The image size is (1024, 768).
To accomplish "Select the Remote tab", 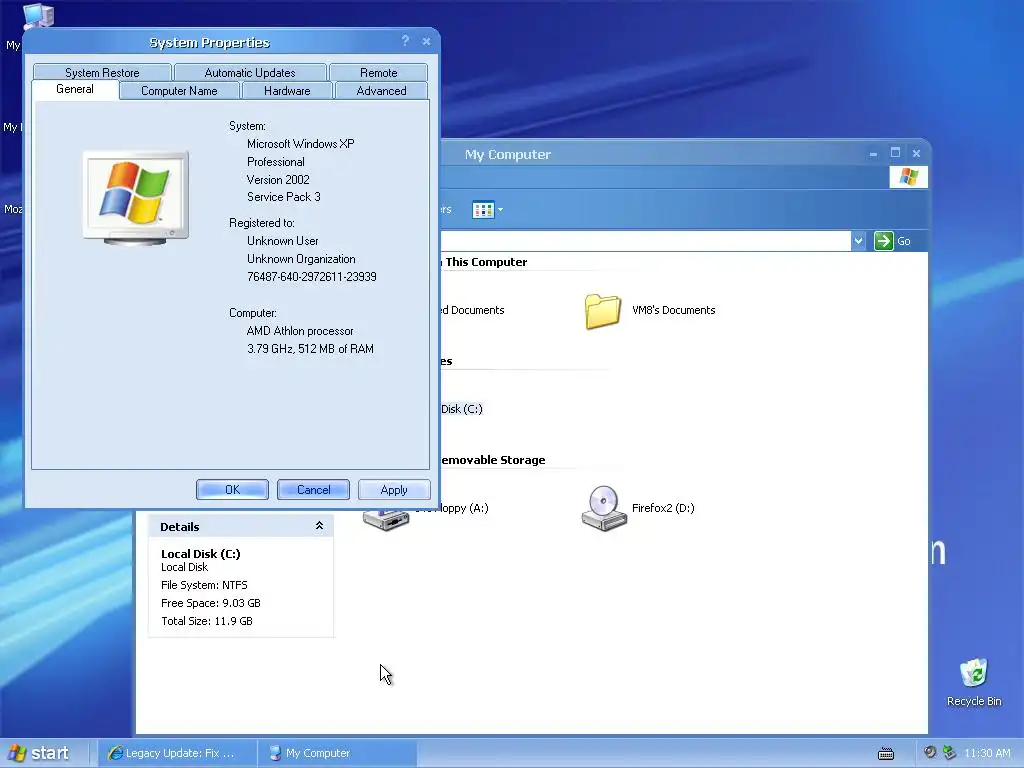I will 379,72.
